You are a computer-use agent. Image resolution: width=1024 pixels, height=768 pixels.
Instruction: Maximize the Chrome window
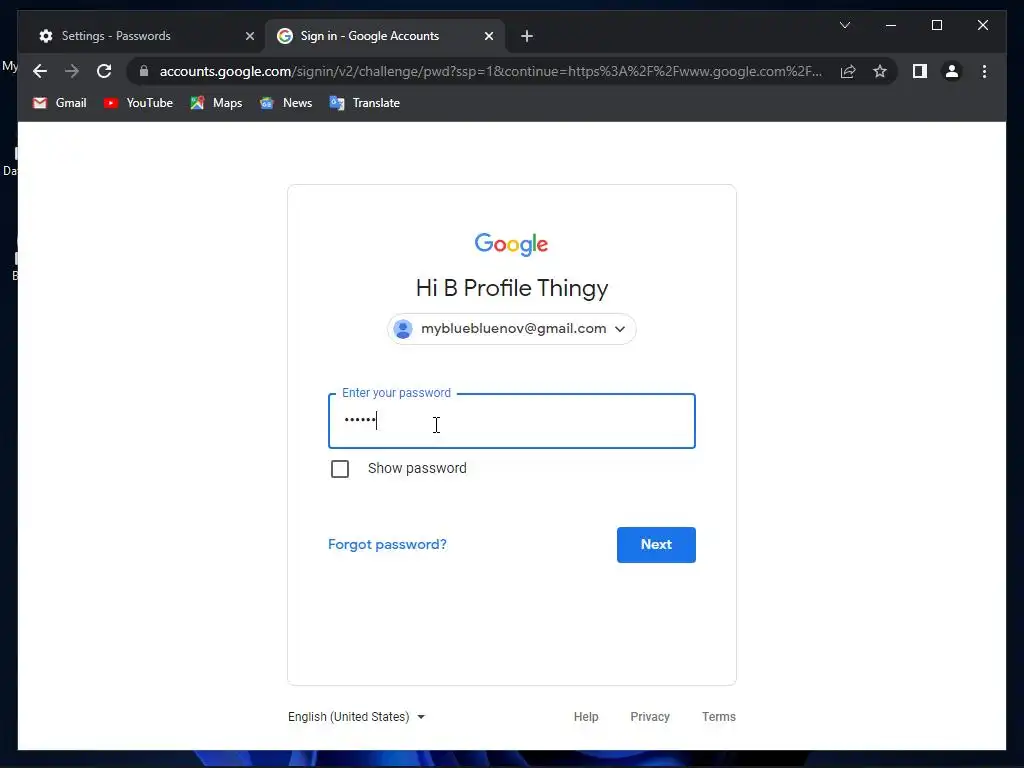pyautogui.click(x=936, y=25)
